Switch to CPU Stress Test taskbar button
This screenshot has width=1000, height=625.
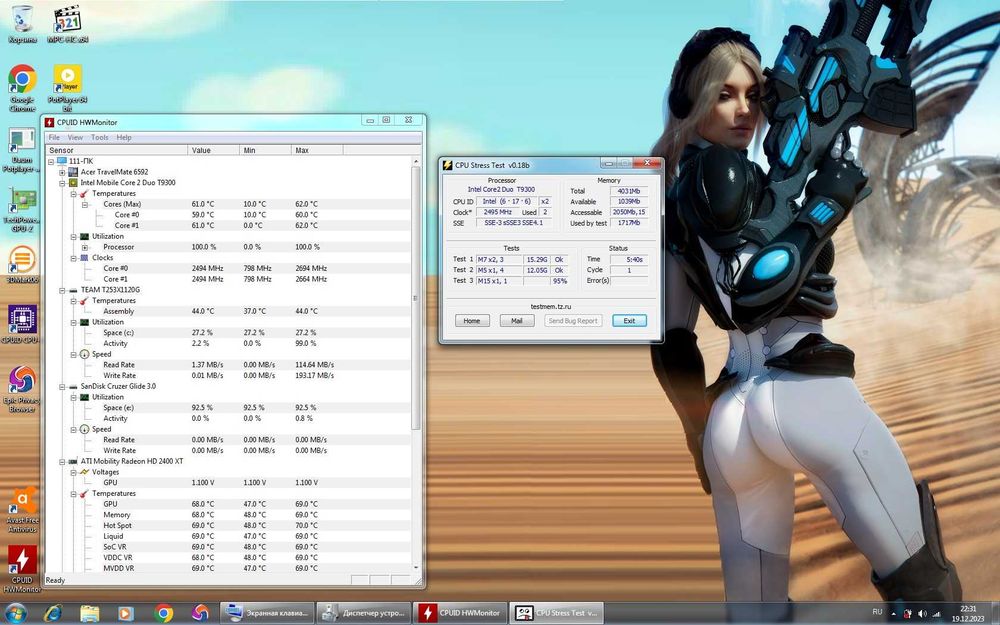coord(557,613)
